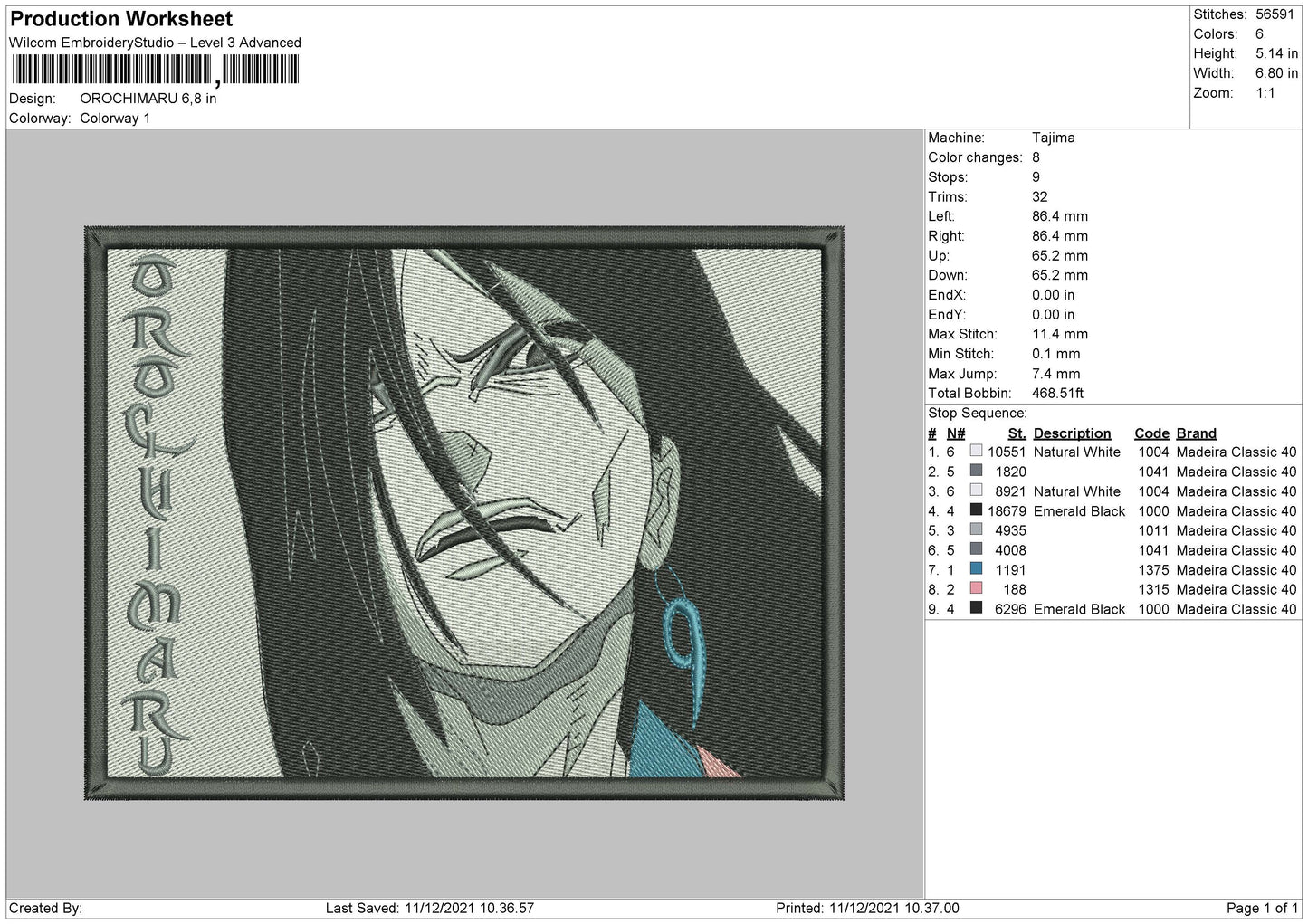Pick the pink swatch beside stitch count 188

pos(976,589)
